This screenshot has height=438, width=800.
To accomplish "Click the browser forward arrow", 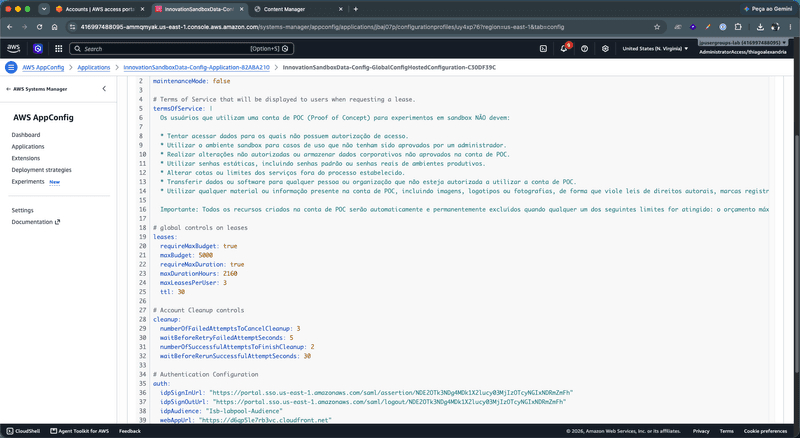I will [x=24, y=27].
